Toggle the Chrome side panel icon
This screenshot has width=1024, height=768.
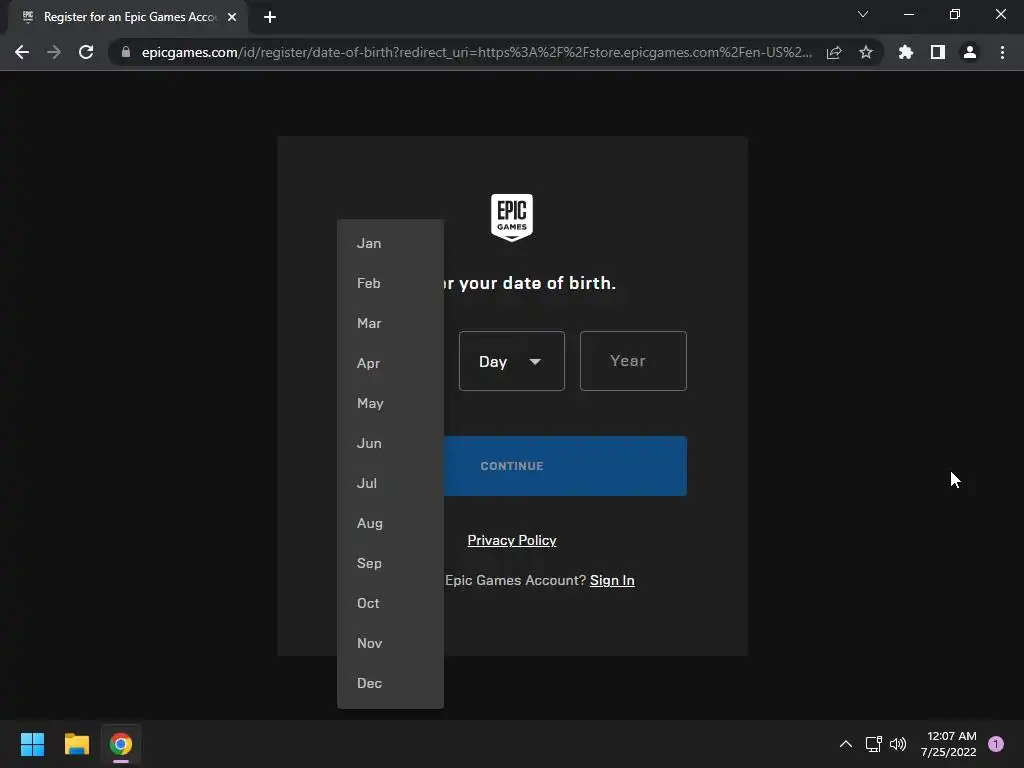938,52
